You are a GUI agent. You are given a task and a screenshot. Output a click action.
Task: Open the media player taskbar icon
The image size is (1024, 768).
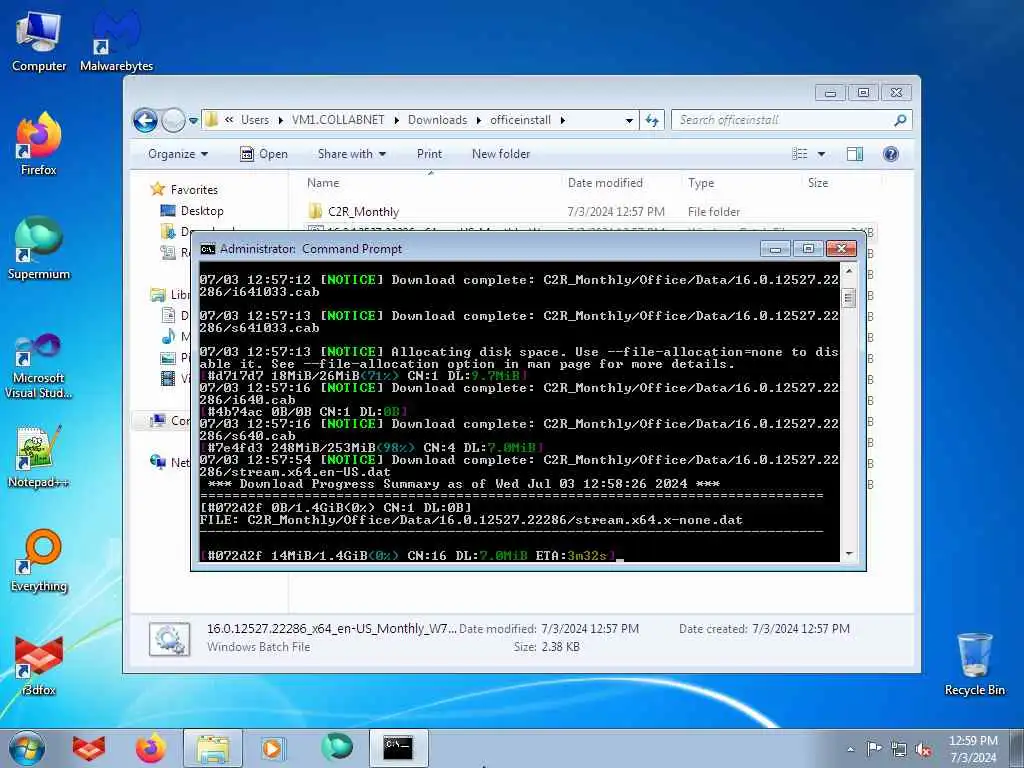(272, 748)
